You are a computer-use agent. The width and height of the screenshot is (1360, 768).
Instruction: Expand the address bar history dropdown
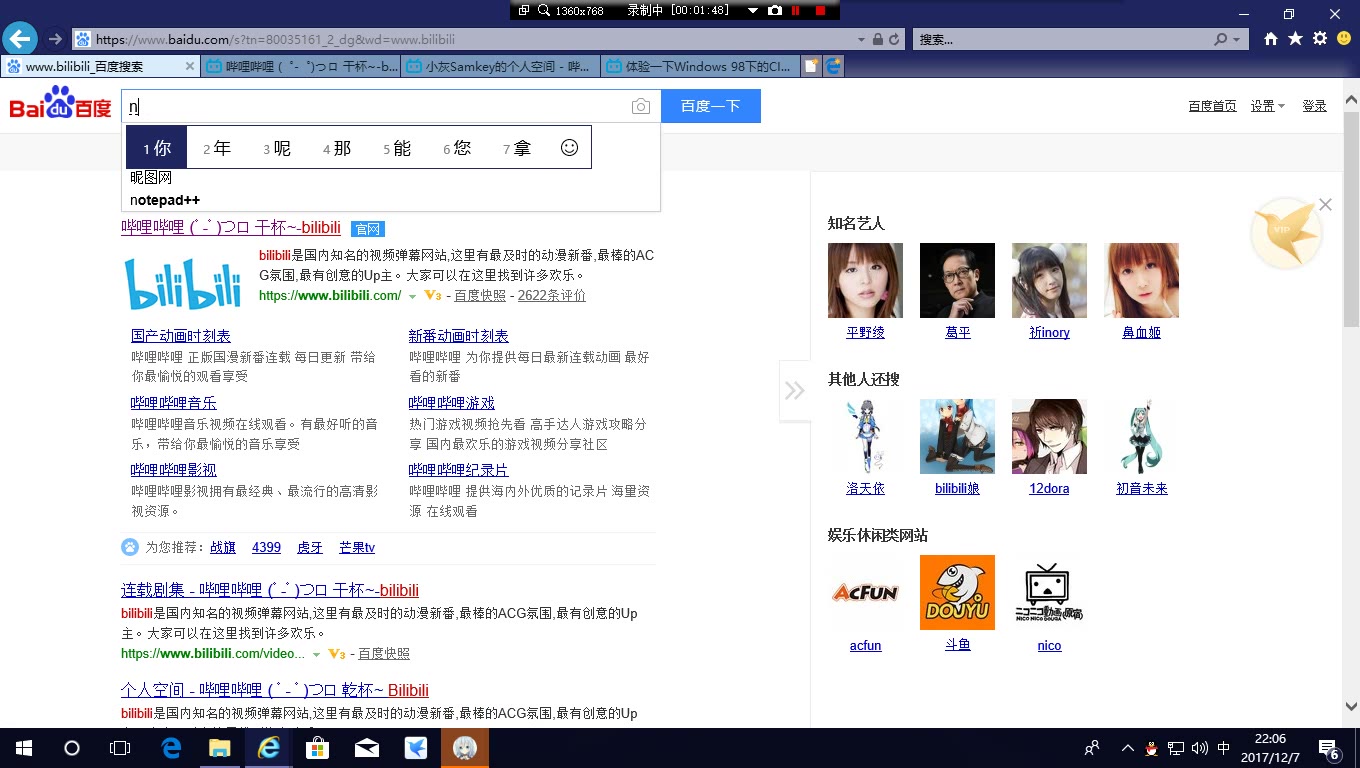tap(861, 40)
